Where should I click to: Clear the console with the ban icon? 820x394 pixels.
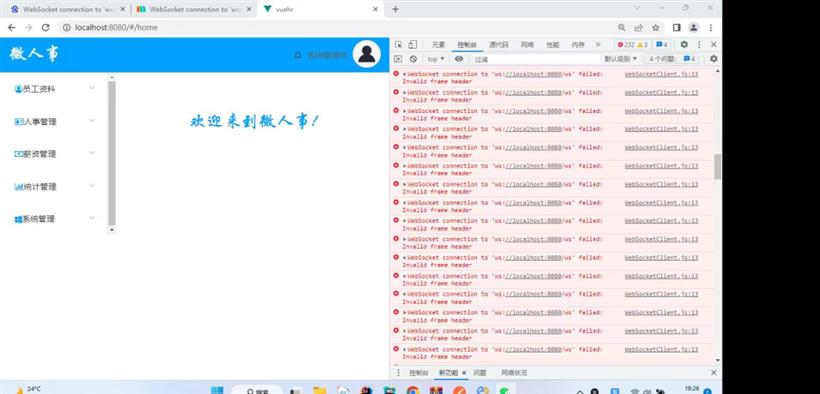click(413, 59)
